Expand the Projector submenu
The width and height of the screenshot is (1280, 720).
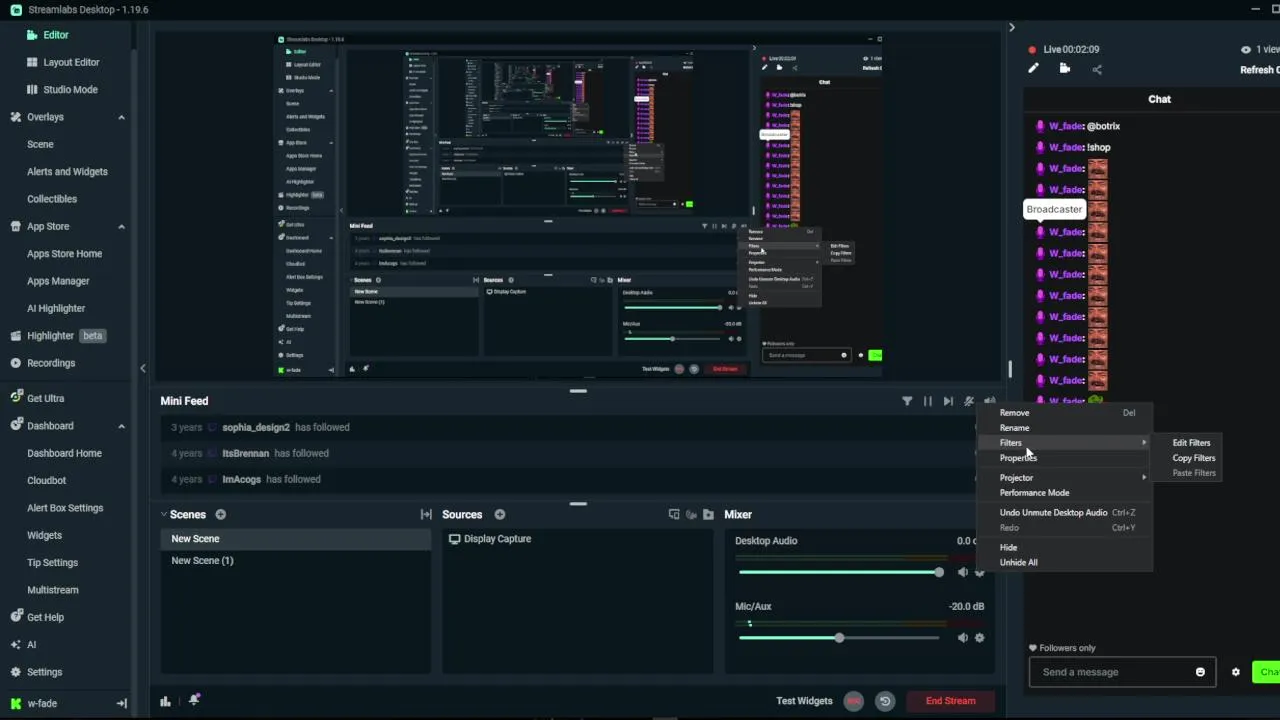click(1065, 478)
